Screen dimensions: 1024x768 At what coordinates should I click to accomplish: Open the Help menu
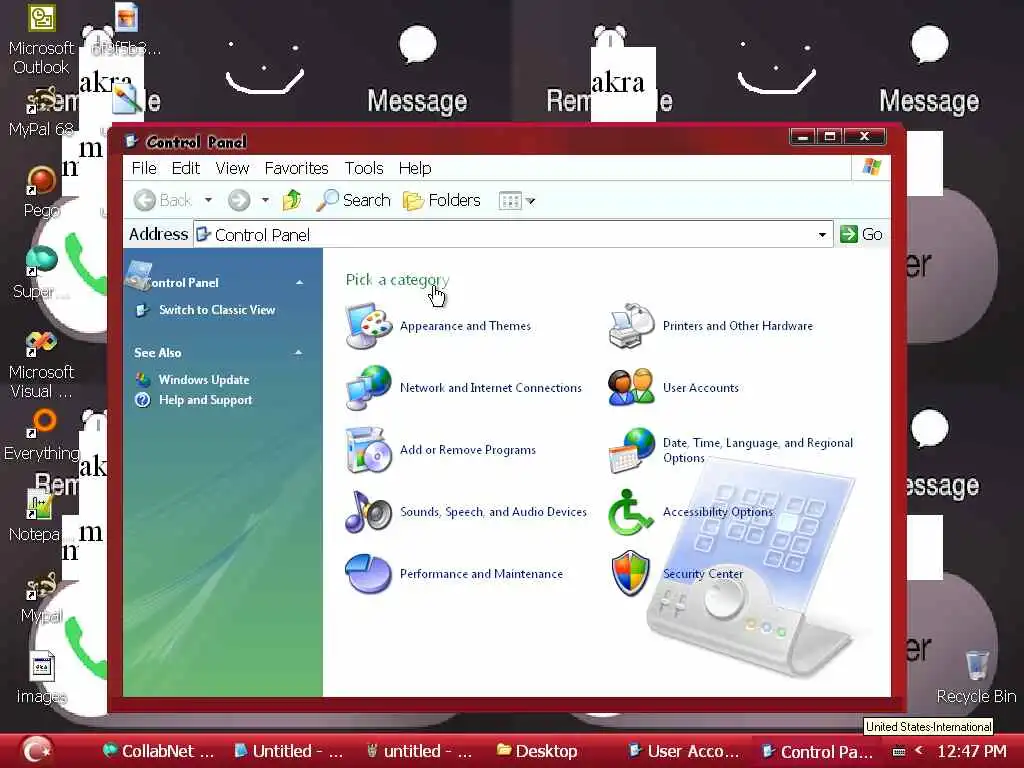pos(415,168)
